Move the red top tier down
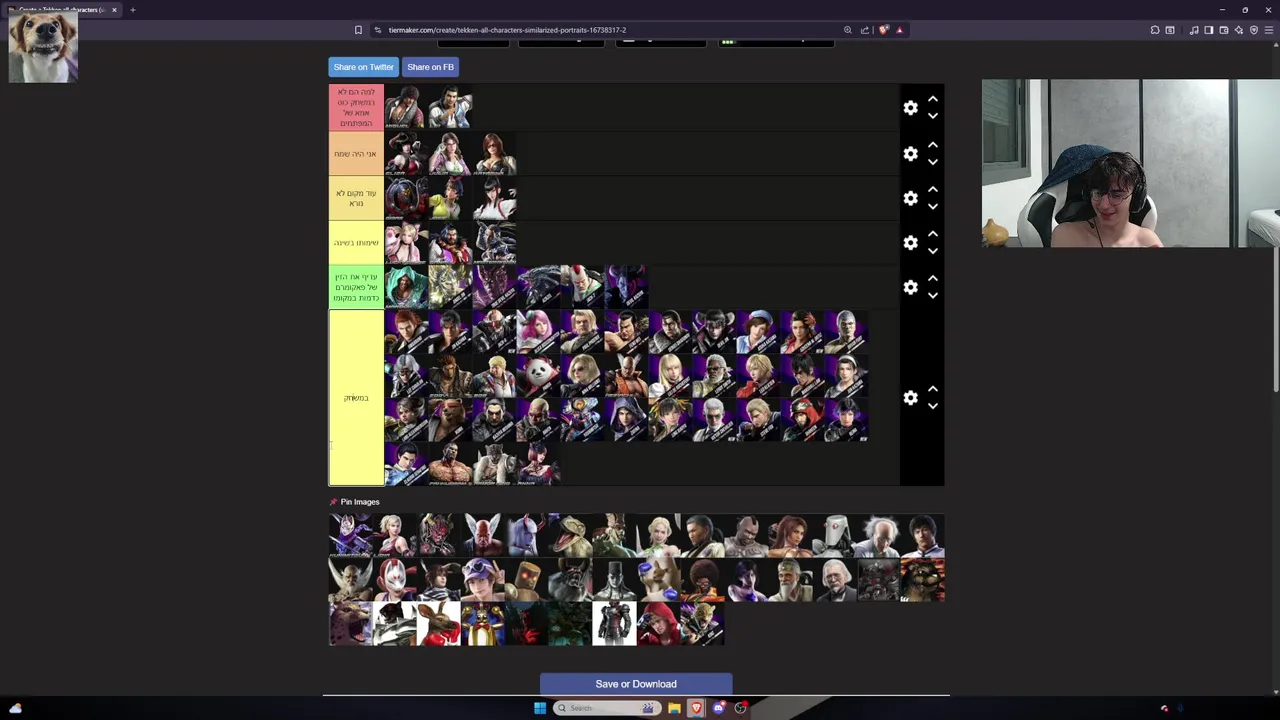1280x720 pixels. click(932, 116)
